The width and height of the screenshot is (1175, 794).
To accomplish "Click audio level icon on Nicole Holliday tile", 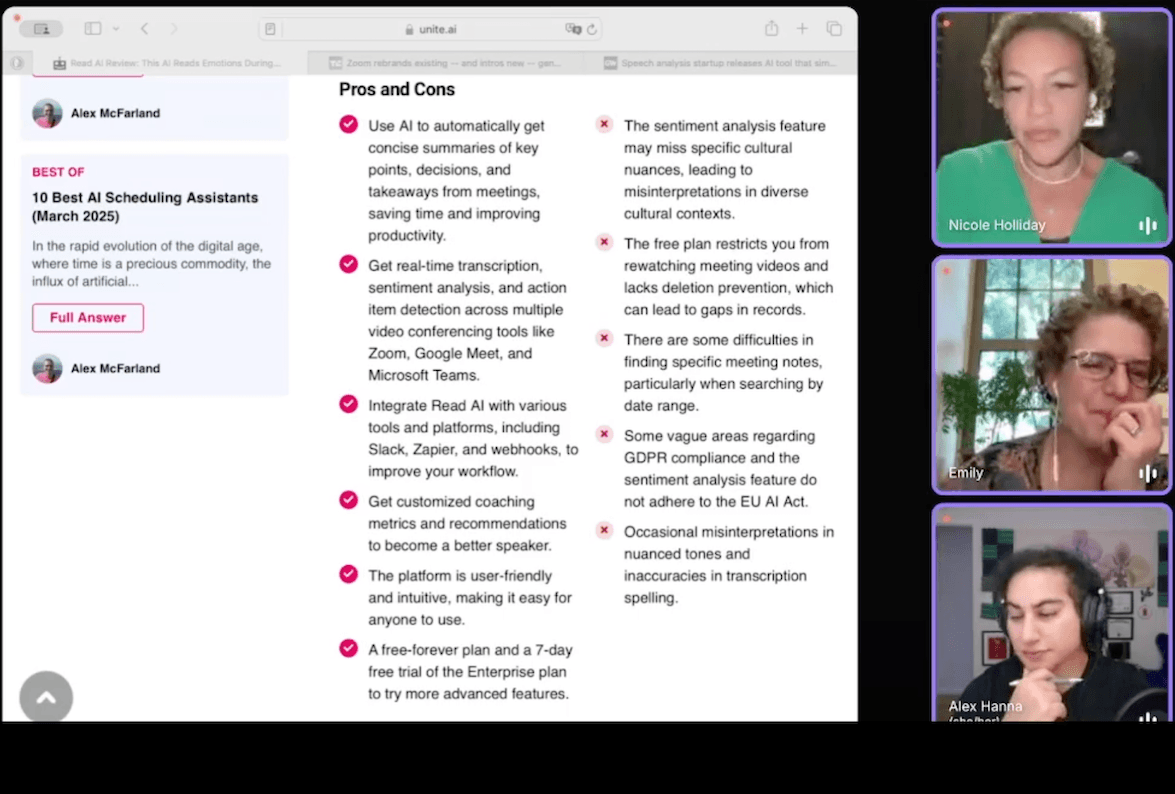I will pos(1148,225).
